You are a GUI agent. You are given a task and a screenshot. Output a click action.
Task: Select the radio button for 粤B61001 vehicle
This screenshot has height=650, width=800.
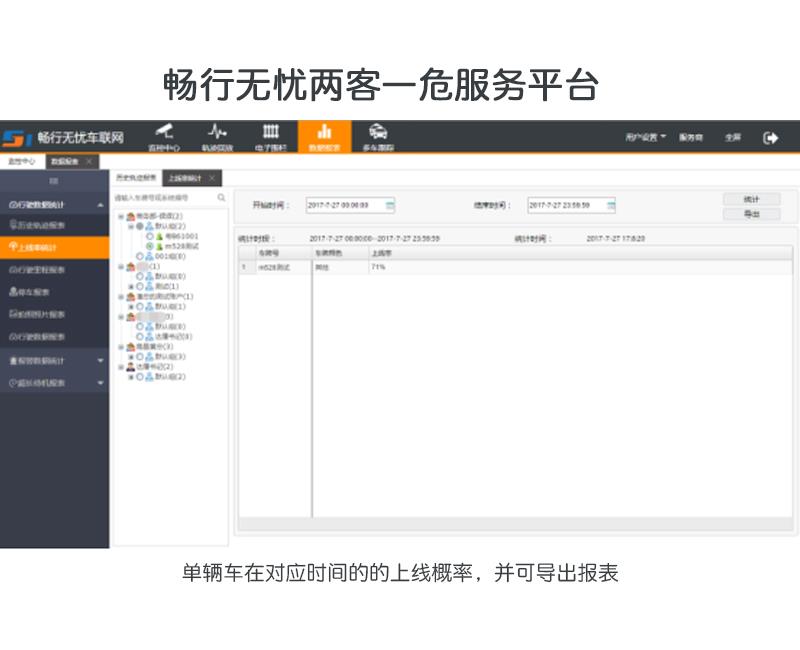point(150,236)
